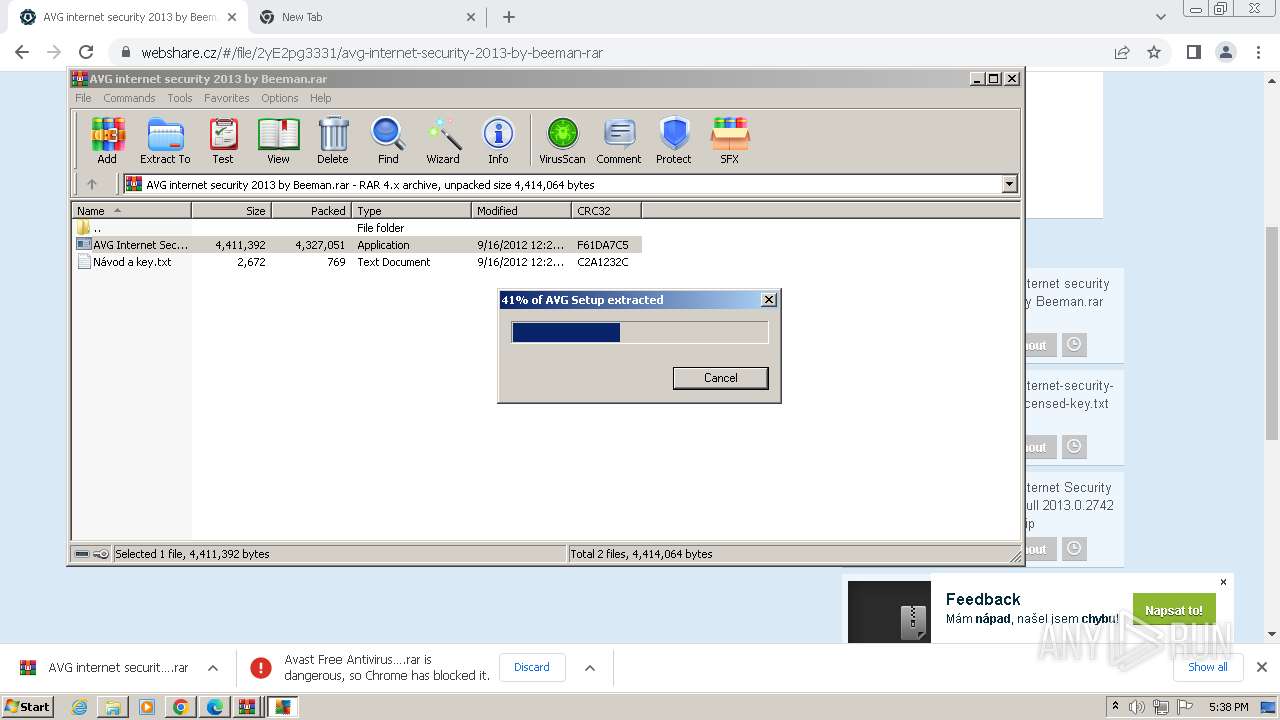The width and height of the screenshot is (1280, 720).
Task: Bookmark this page with star icon
Action: tap(1154, 52)
